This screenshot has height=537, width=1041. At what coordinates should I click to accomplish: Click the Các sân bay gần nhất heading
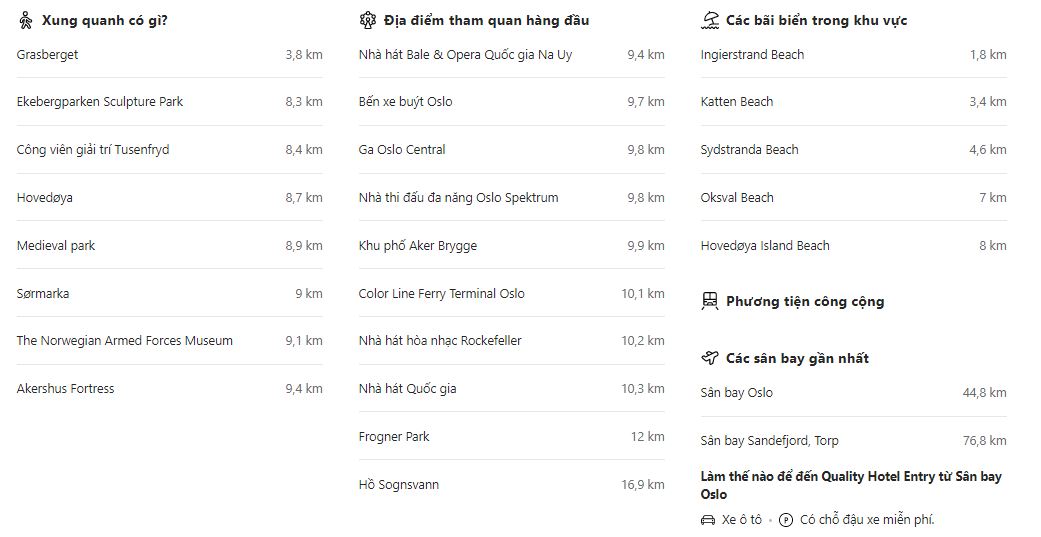coord(797,358)
